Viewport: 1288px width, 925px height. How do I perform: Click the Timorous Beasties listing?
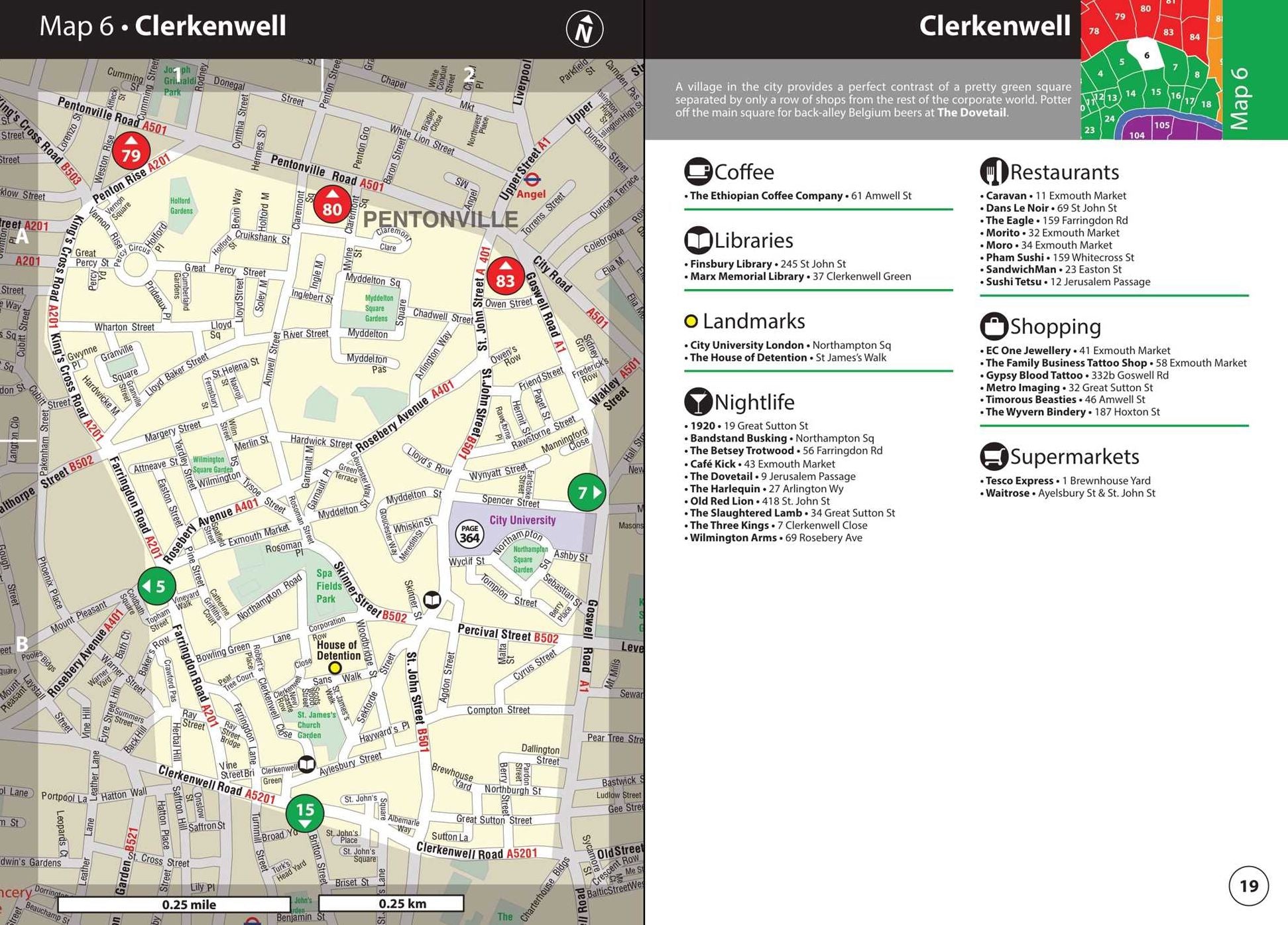tap(1063, 400)
